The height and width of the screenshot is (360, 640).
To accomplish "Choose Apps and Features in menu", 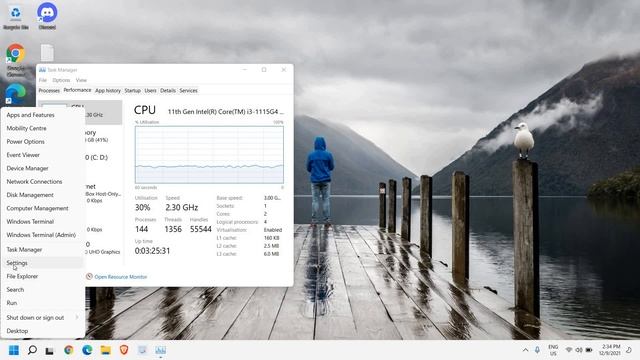I will click(42, 115).
